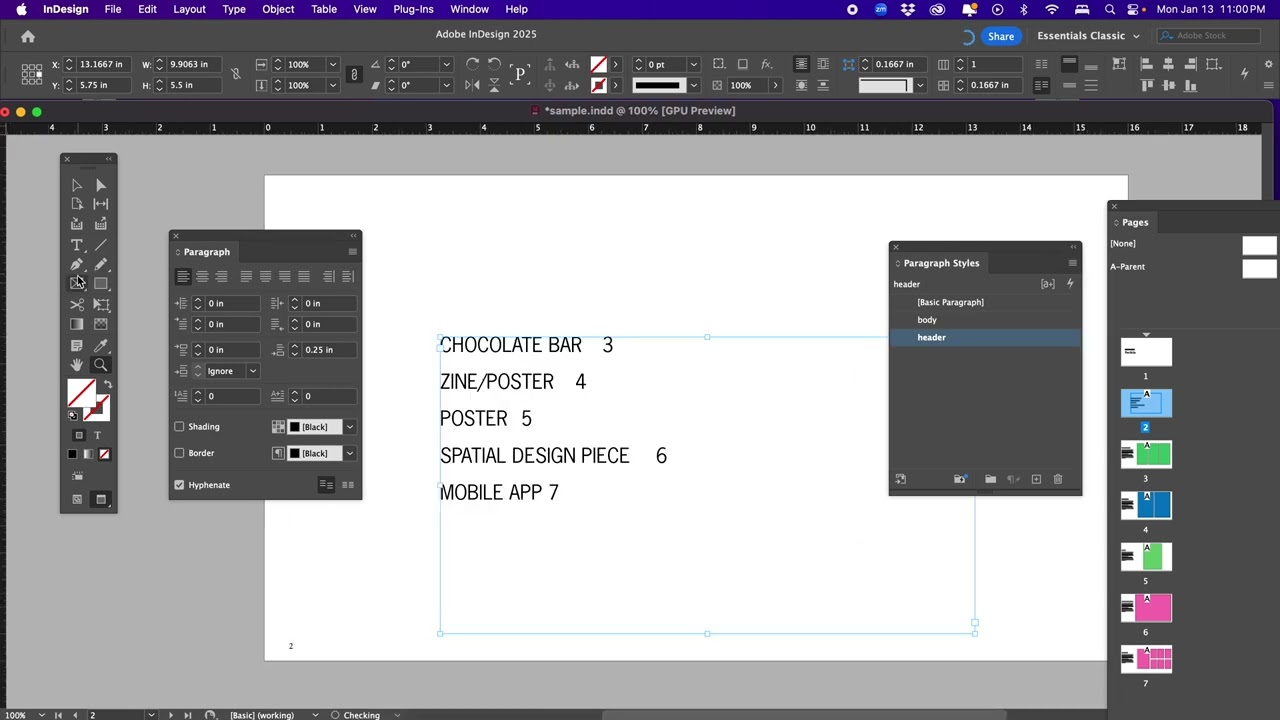Open Essentials Classic workspace dropdown
Image resolution: width=1280 pixels, height=720 pixels.
[x=1088, y=36]
